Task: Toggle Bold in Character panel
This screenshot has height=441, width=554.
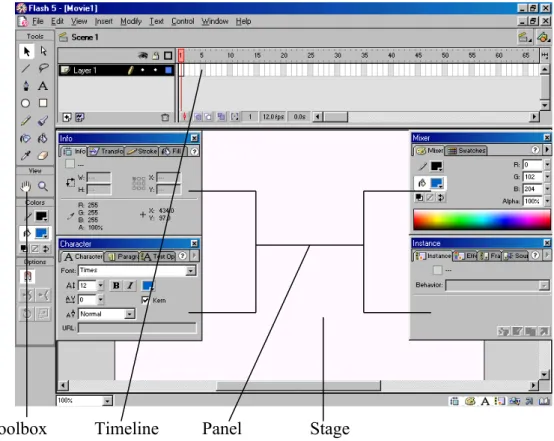Action: pyautogui.click(x=116, y=286)
